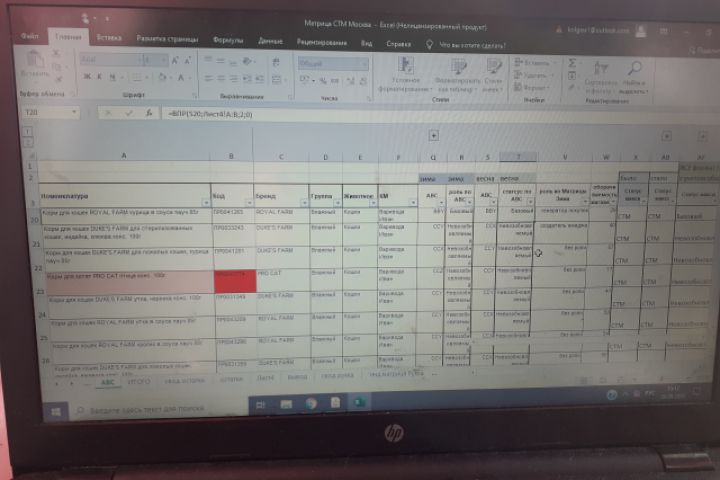Open the Формат cells menu

pyautogui.click(x=531, y=87)
